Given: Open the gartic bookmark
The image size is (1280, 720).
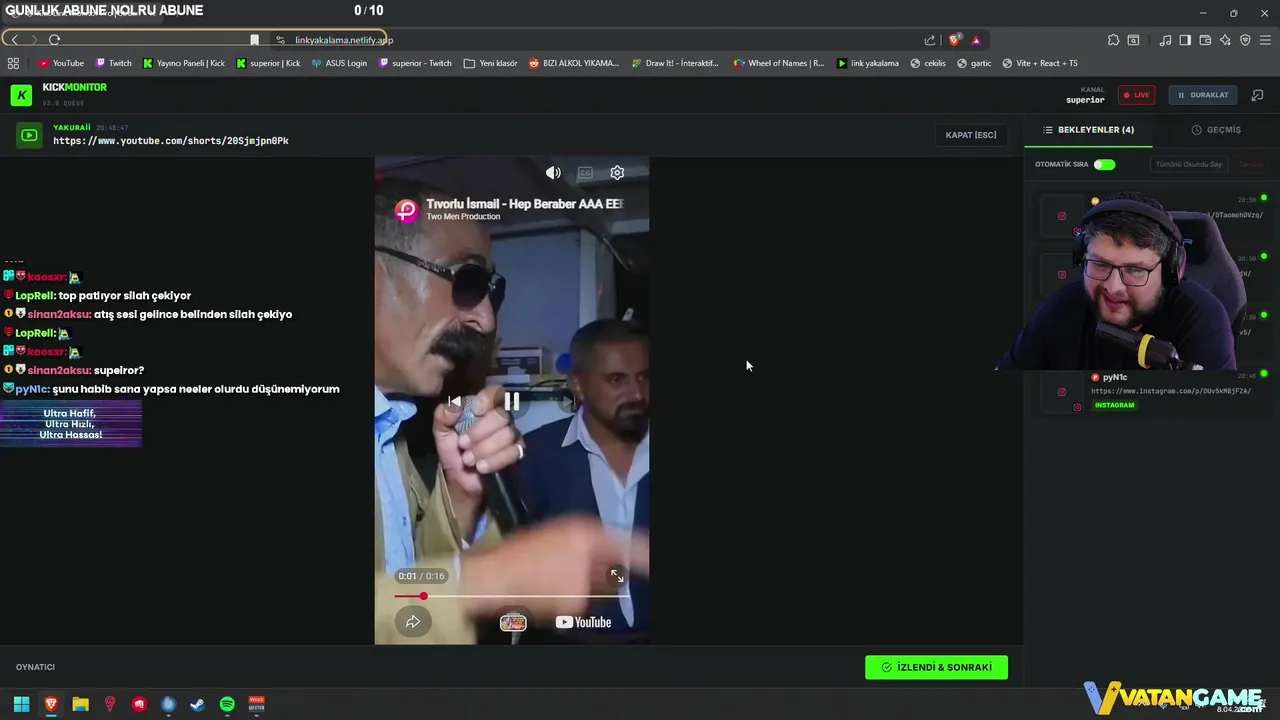Looking at the screenshot, I should (974, 63).
